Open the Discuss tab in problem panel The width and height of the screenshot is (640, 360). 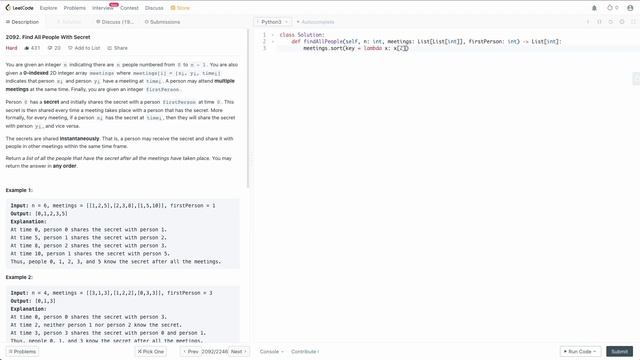(115, 22)
